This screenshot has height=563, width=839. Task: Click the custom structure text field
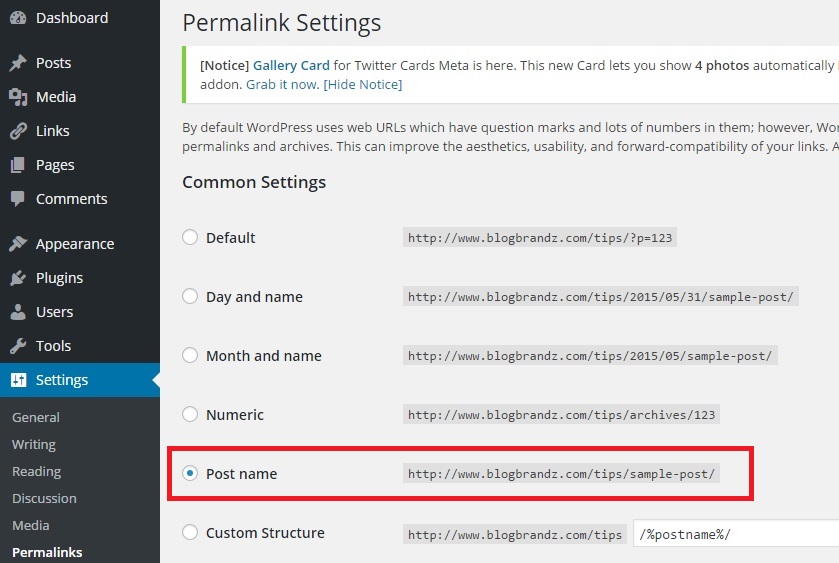coord(736,534)
